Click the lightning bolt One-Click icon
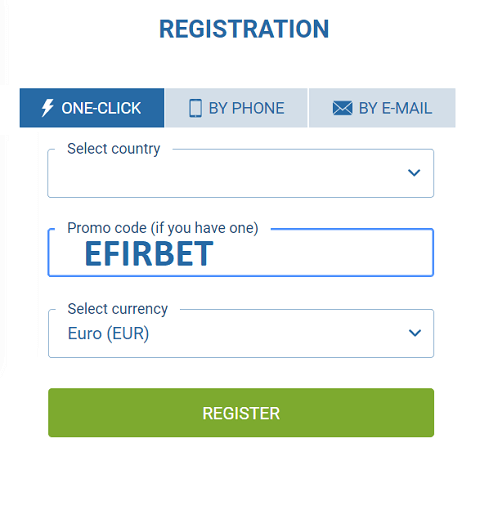Image resolution: width=480 pixels, height=528 pixels. pos(47,108)
